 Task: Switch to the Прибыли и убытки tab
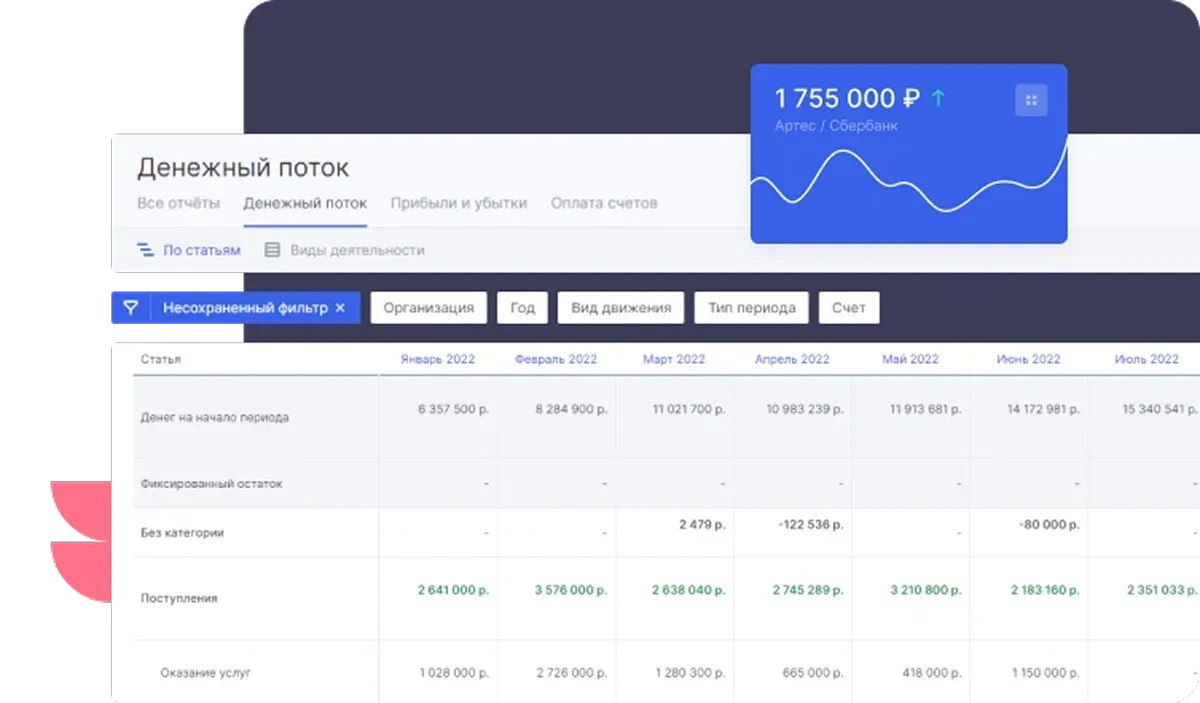click(458, 203)
